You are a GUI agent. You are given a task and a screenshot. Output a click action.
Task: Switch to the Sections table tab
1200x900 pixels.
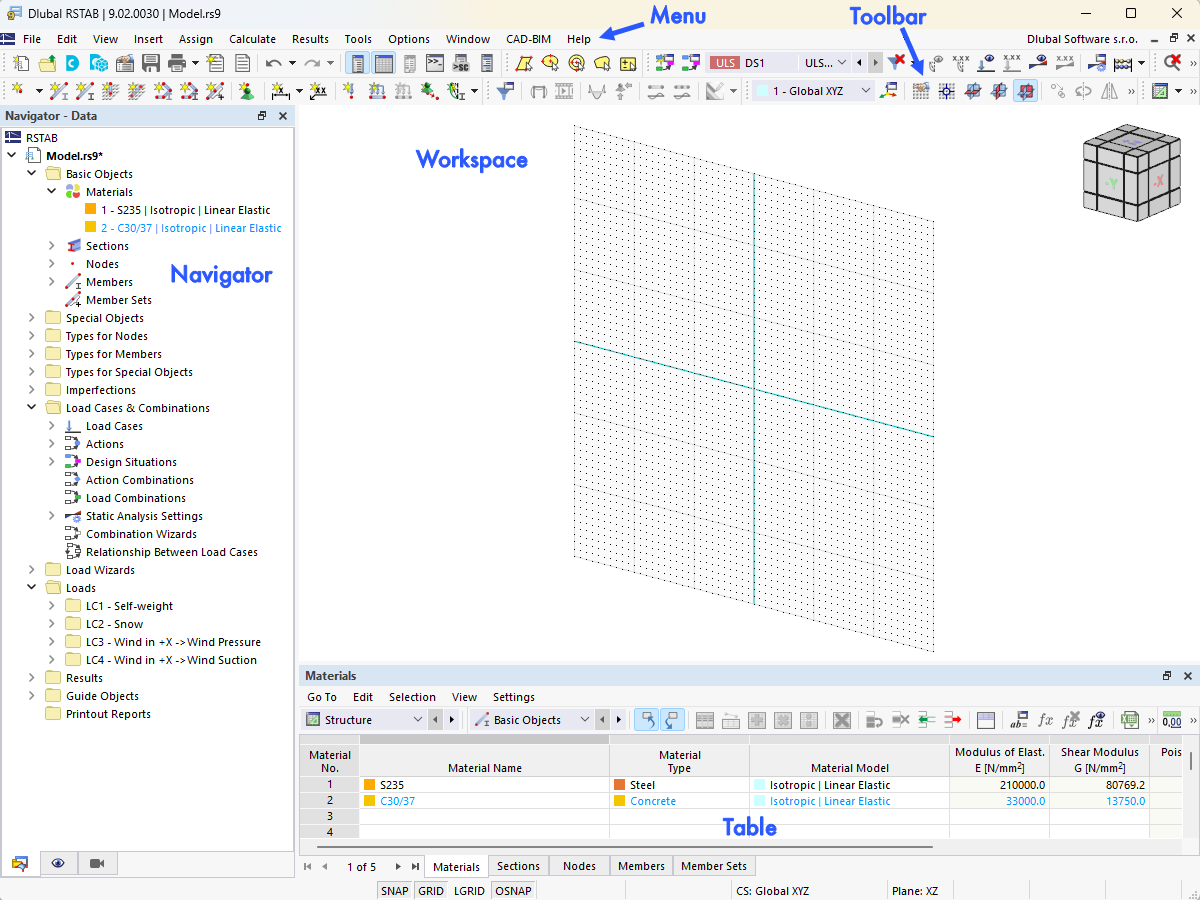pos(518,866)
